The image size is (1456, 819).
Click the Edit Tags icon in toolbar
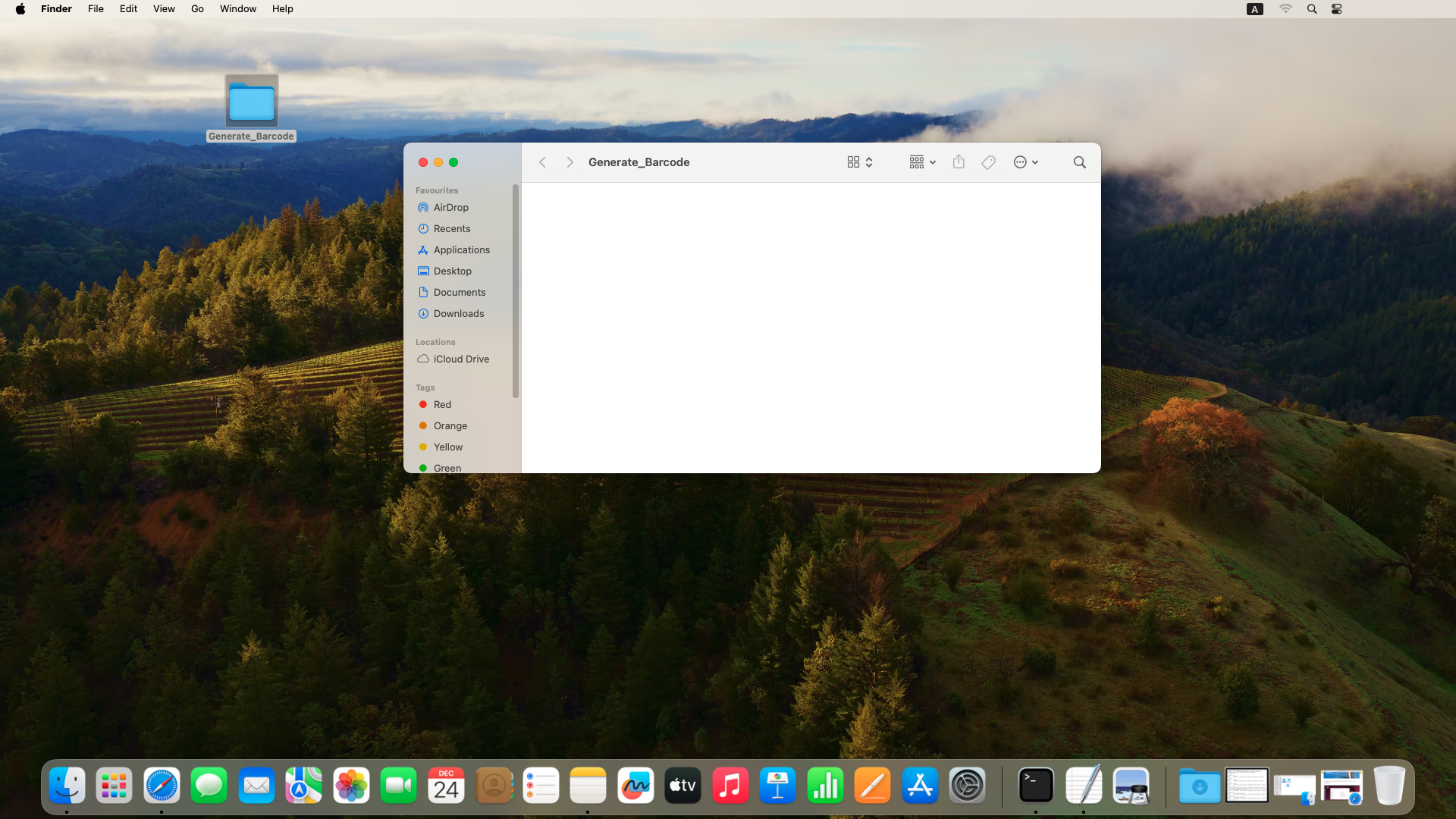[988, 162]
